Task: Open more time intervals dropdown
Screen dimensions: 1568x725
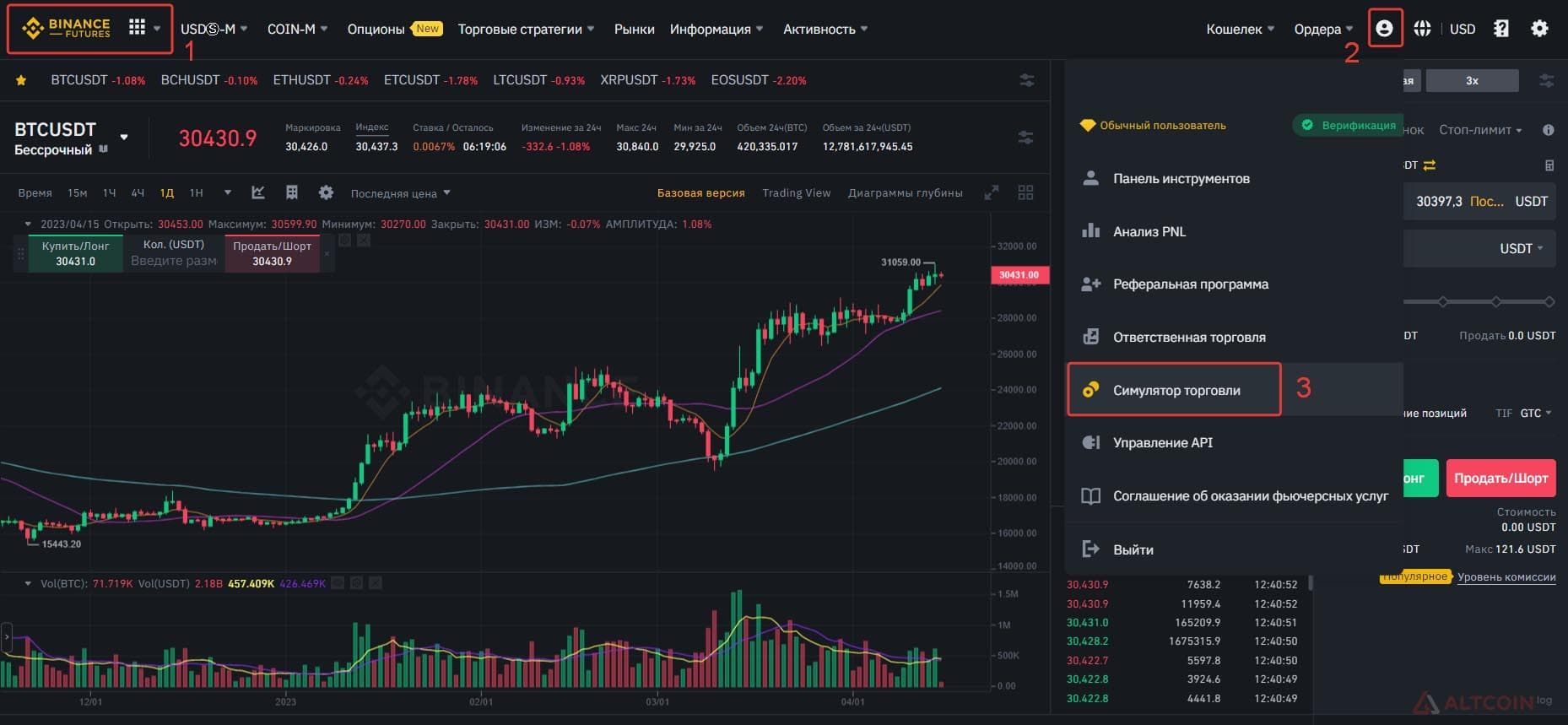Action: pyautogui.click(x=227, y=192)
